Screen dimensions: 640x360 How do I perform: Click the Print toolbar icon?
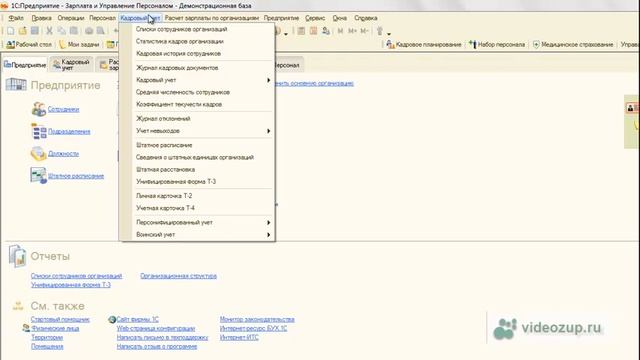[x=89, y=31]
